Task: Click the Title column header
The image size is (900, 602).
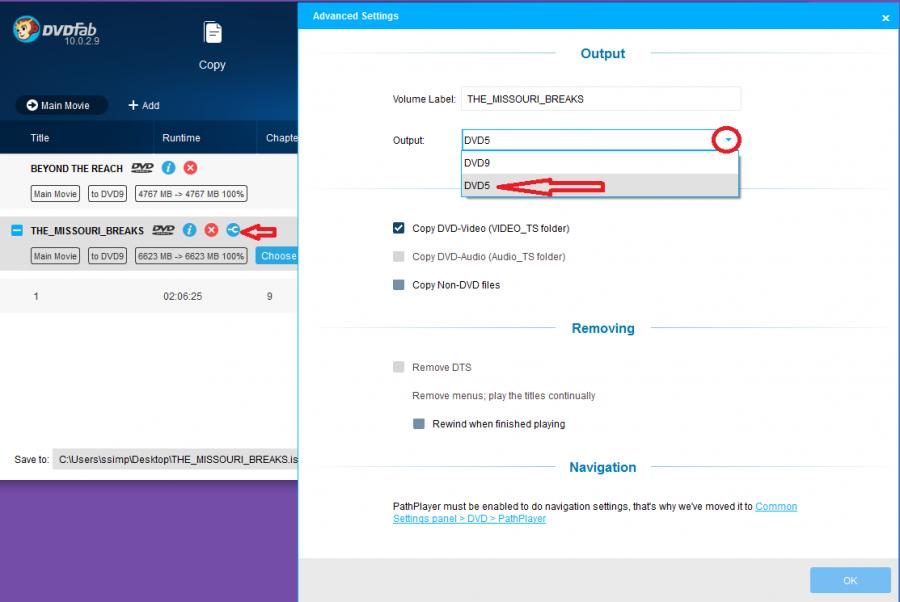Action: tap(40, 138)
